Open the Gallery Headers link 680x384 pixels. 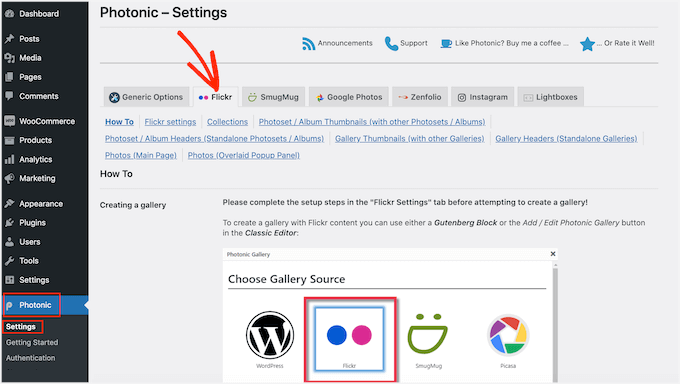click(x=566, y=138)
